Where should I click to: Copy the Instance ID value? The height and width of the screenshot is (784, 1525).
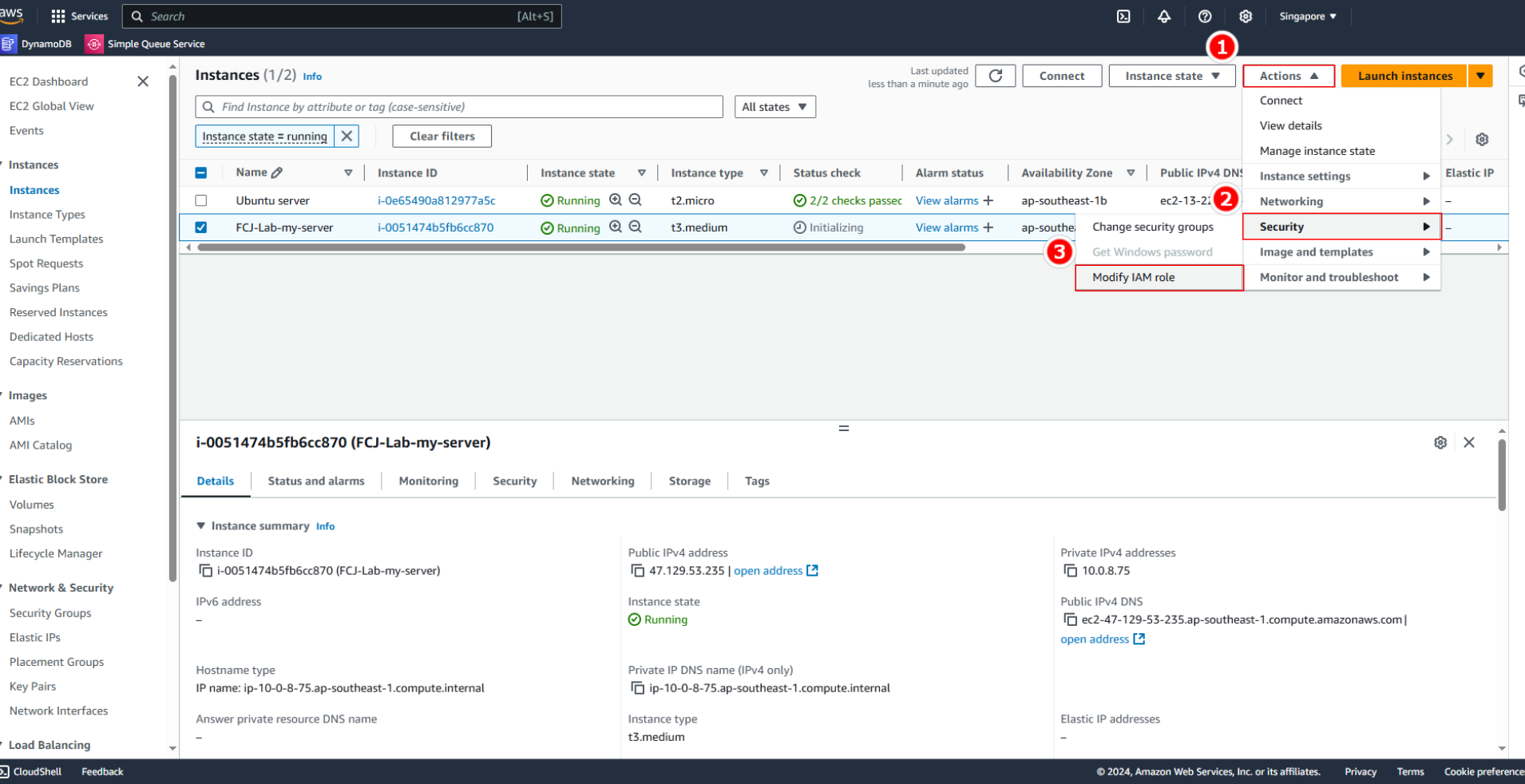tap(205, 571)
